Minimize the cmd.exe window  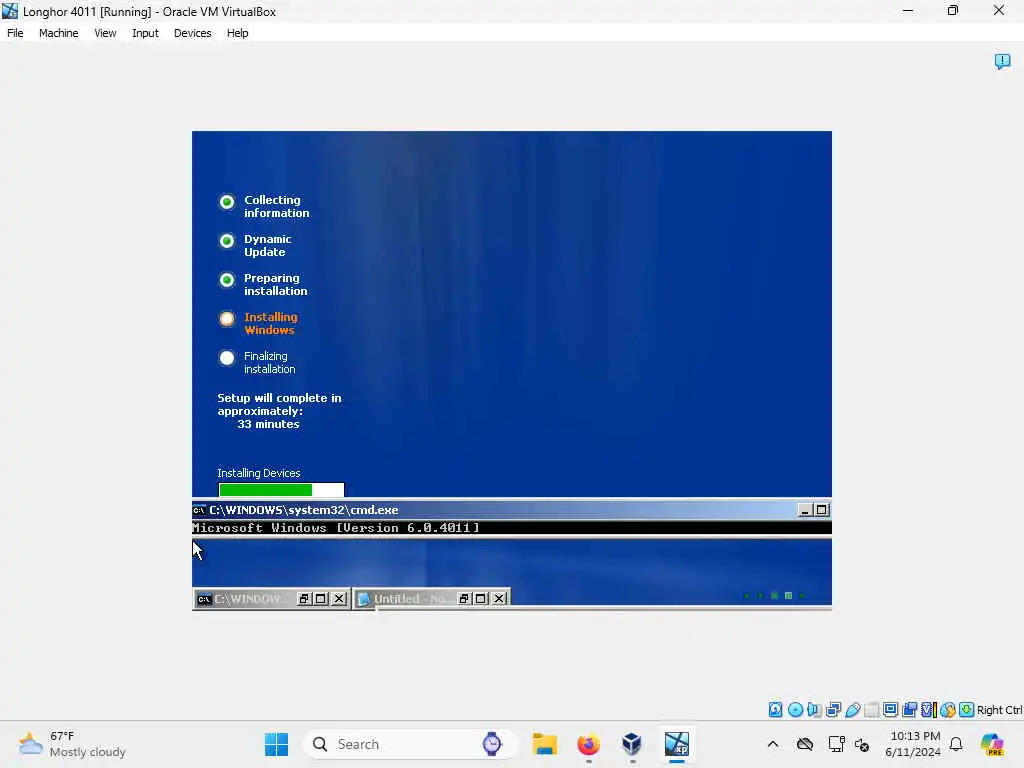[x=805, y=510]
